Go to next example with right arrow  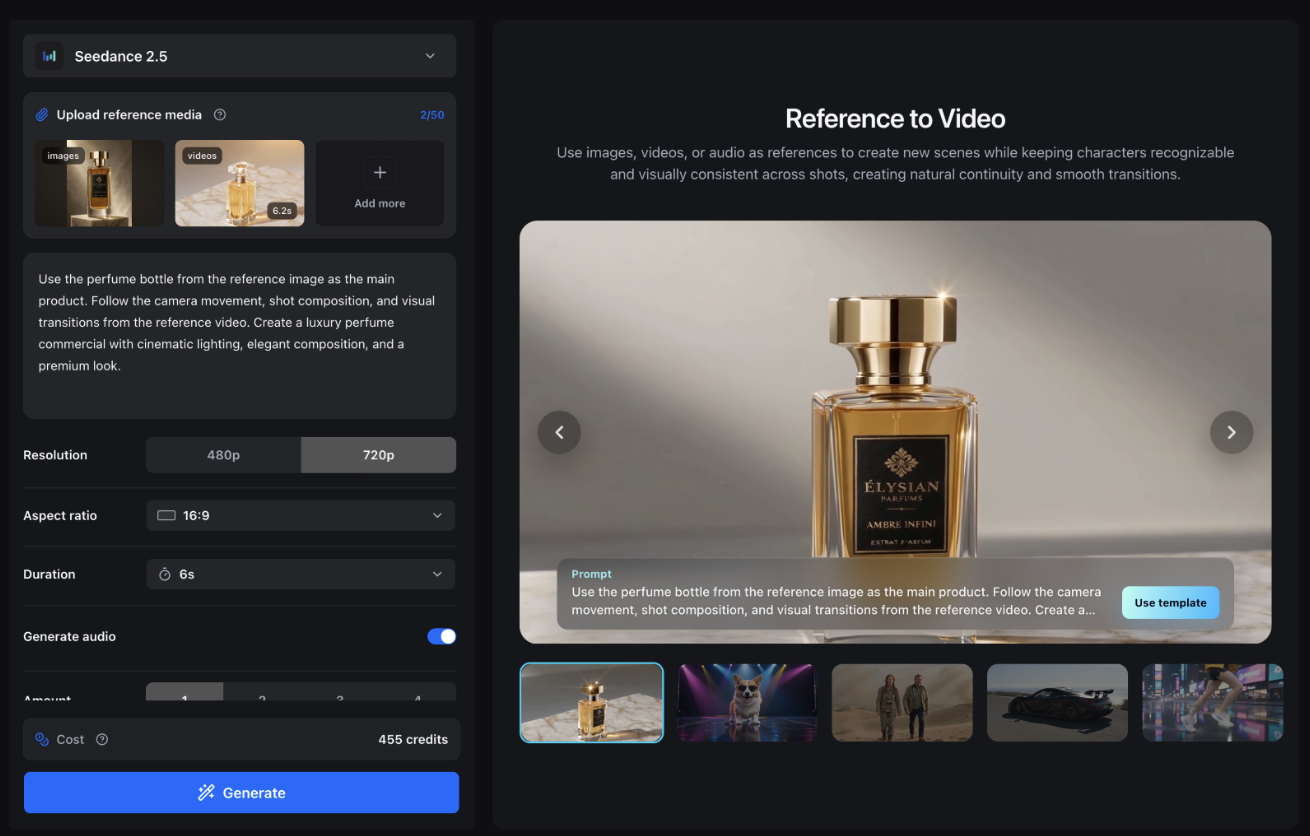[1232, 432]
